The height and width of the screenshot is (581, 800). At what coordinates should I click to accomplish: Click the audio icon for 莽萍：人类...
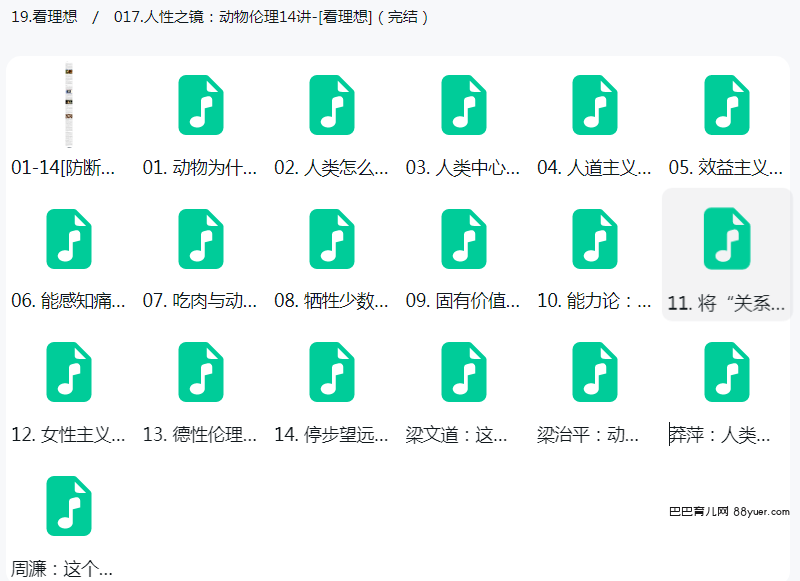[x=727, y=372]
